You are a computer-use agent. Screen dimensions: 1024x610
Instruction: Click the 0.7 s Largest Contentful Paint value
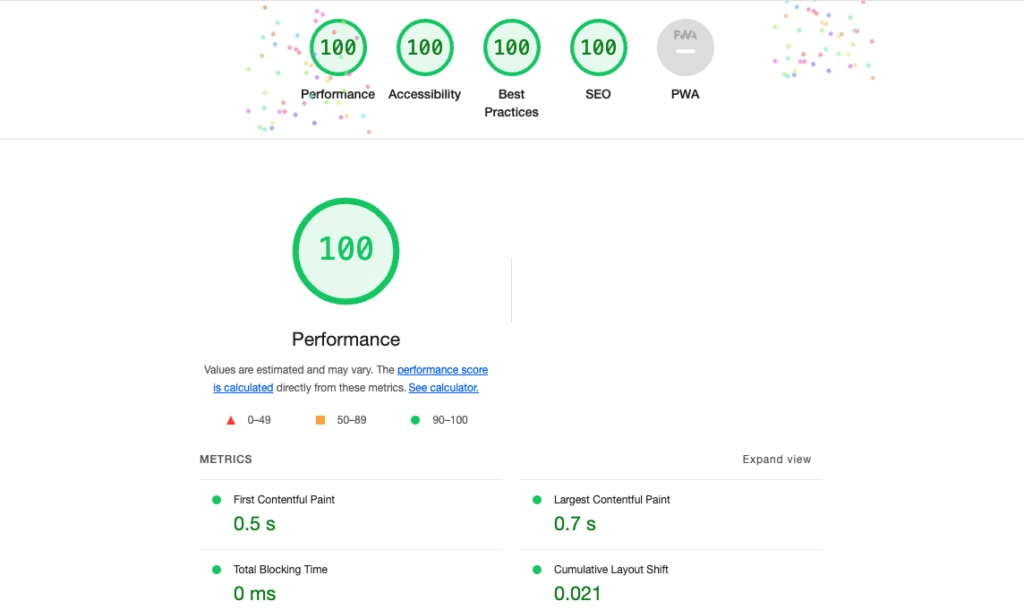coord(575,524)
